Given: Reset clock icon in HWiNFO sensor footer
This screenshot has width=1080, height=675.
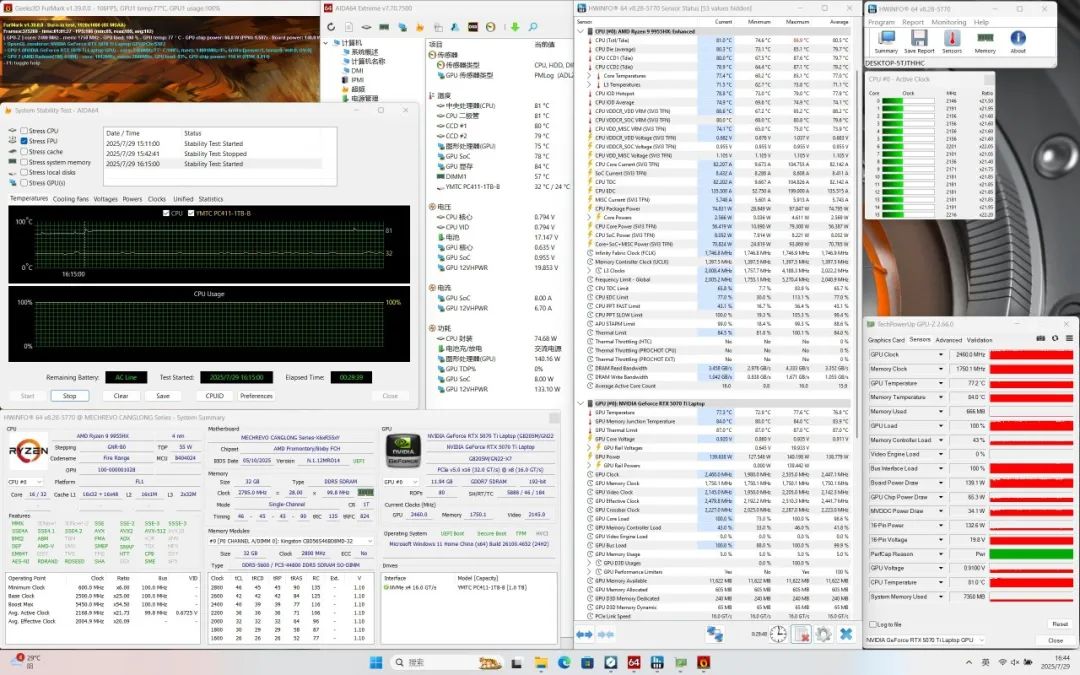Looking at the screenshot, I should 778,634.
